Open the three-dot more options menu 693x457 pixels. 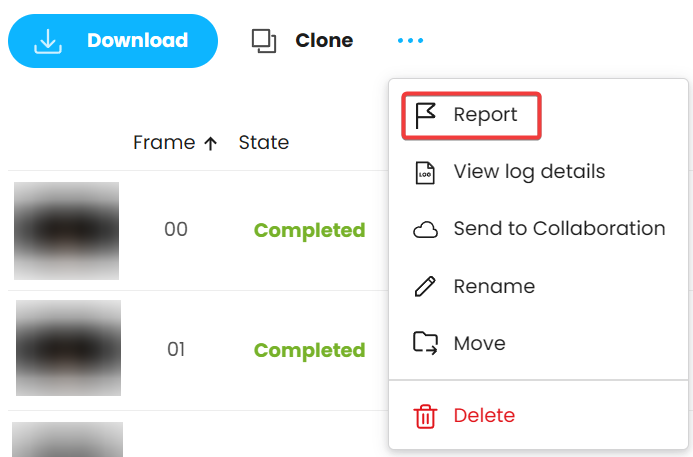(410, 41)
